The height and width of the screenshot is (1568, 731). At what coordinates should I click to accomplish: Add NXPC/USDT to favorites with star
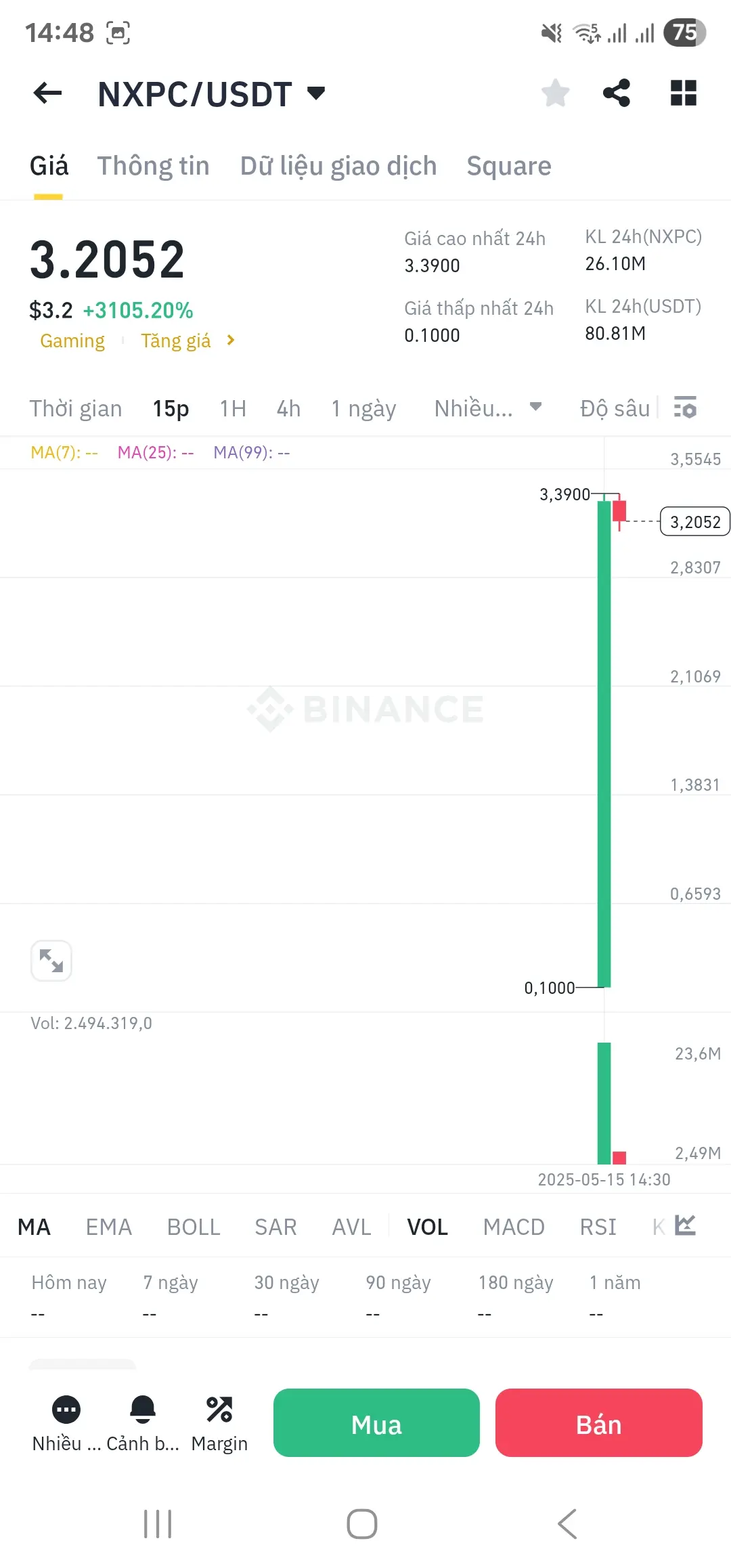555,93
